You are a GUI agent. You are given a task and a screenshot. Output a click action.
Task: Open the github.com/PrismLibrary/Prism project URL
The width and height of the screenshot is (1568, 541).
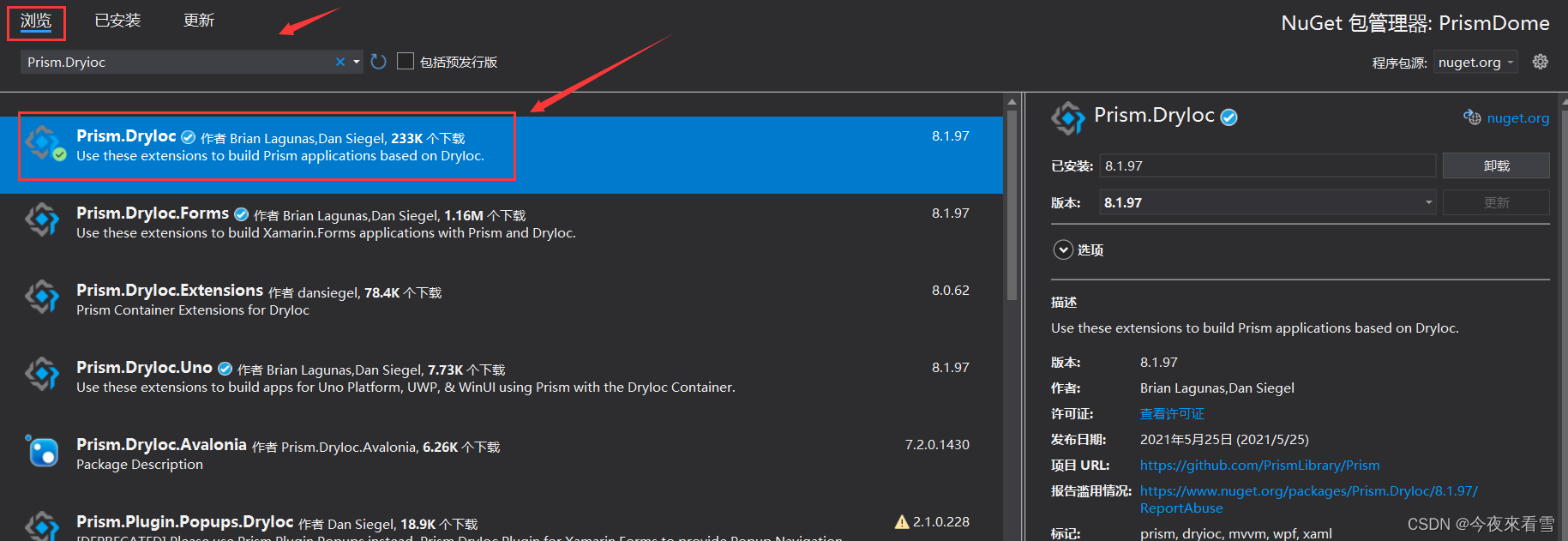[x=1260, y=466]
